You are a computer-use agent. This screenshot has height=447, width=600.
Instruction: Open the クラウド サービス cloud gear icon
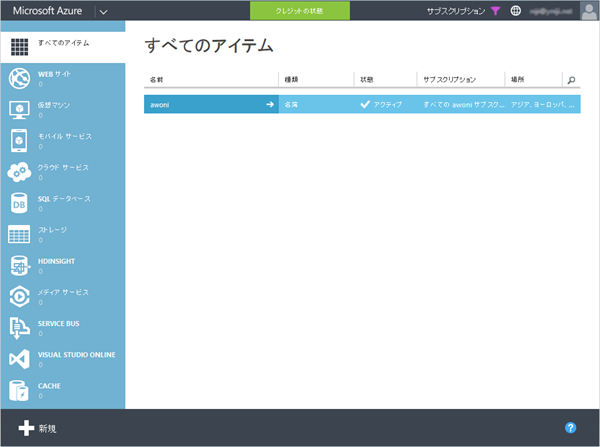click(19, 172)
